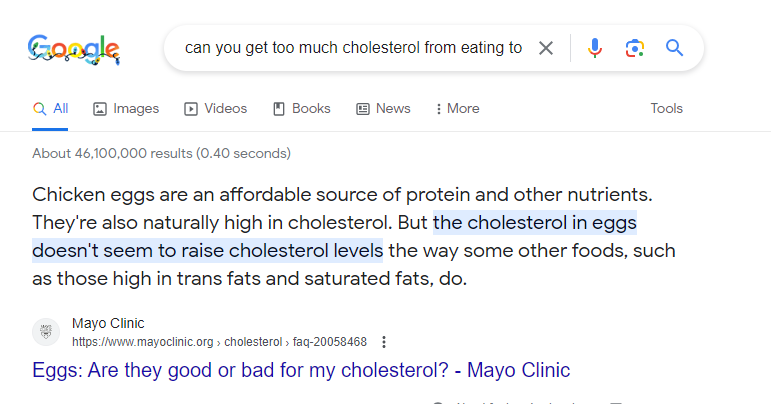Go to the News tab
This screenshot has width=771, height=404.
383,108
